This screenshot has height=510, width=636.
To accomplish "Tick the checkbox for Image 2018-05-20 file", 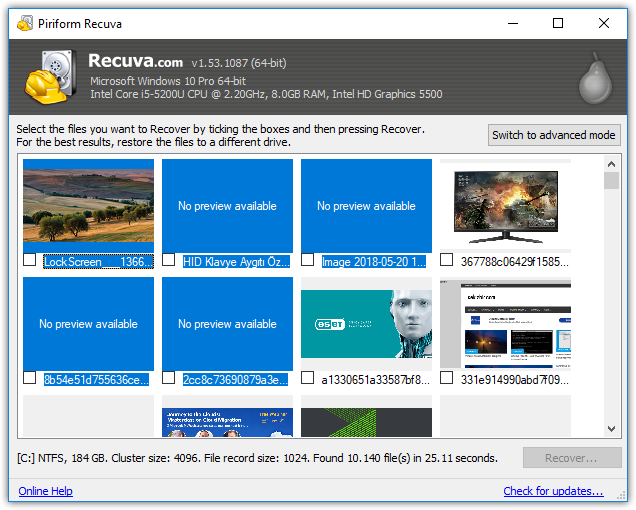I will click(307, 260).
